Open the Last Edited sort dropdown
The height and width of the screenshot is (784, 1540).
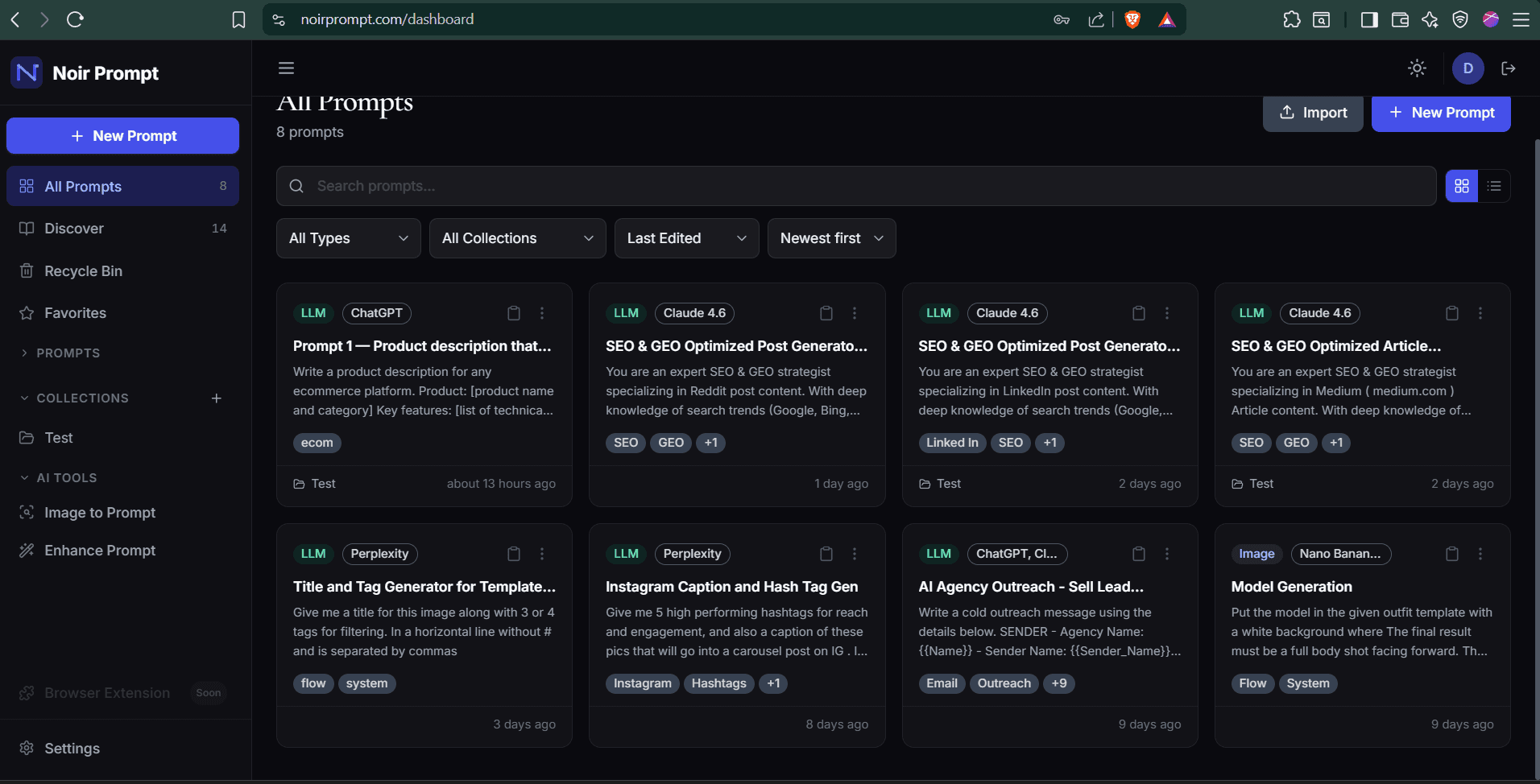pos(687,238)
